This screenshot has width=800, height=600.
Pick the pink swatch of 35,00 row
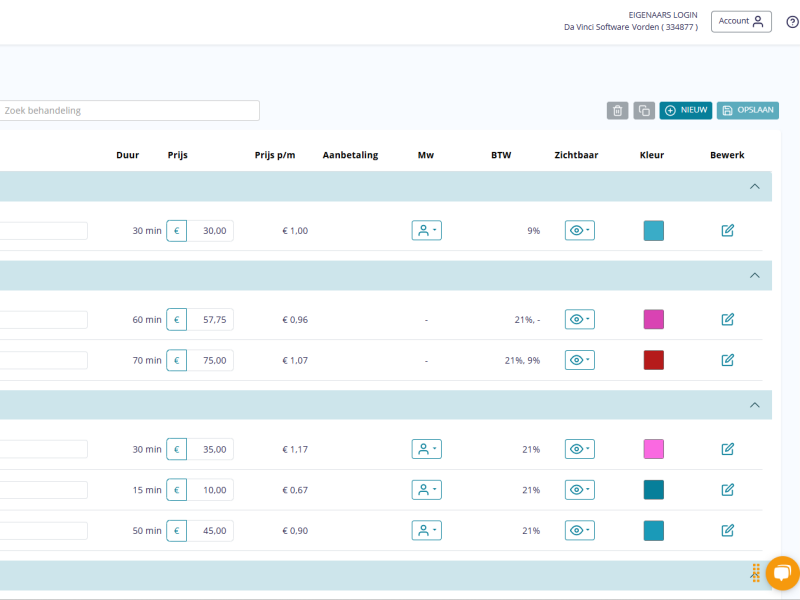click(654, 449)
